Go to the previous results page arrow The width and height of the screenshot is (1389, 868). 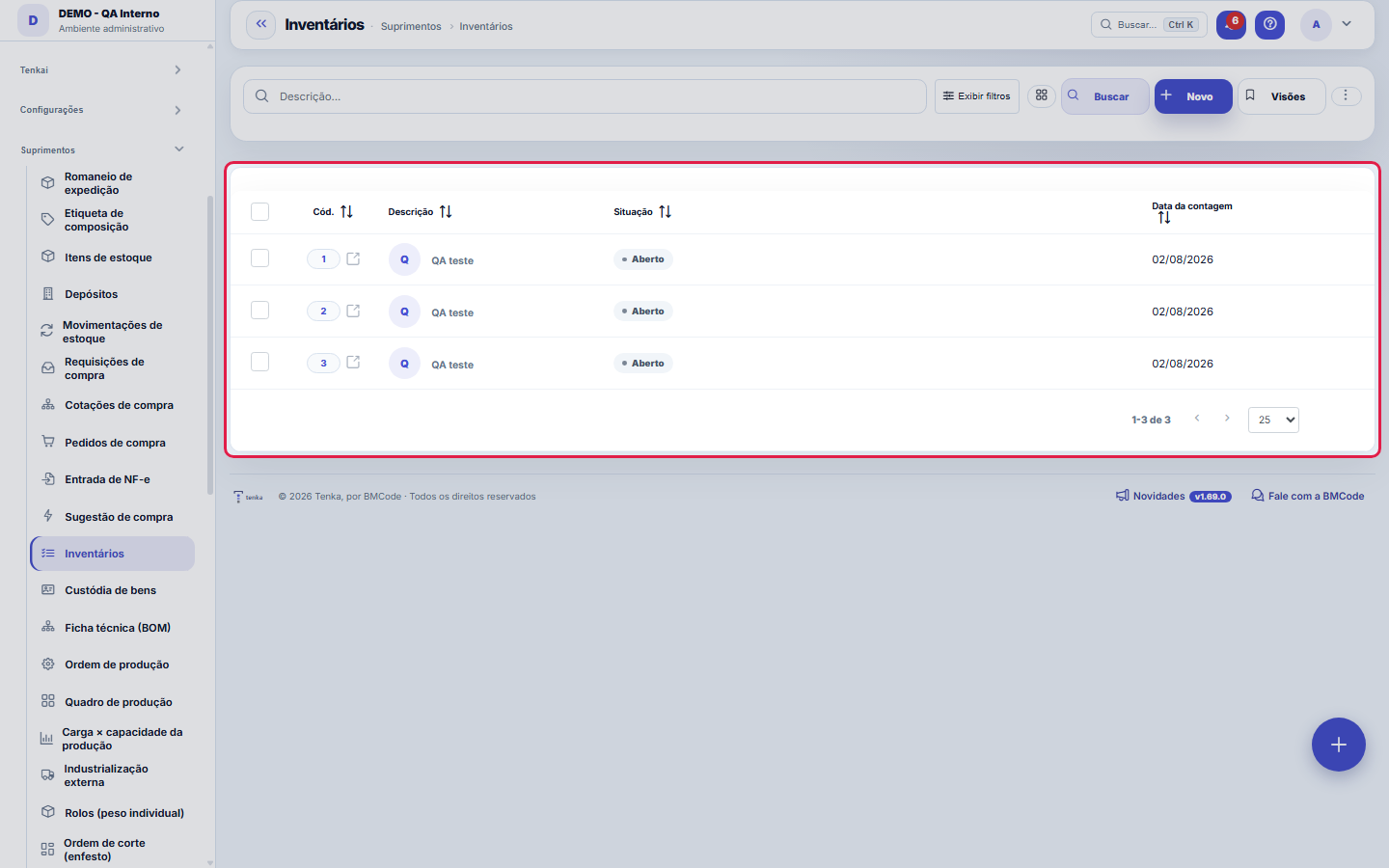(x=1197, y=419)
